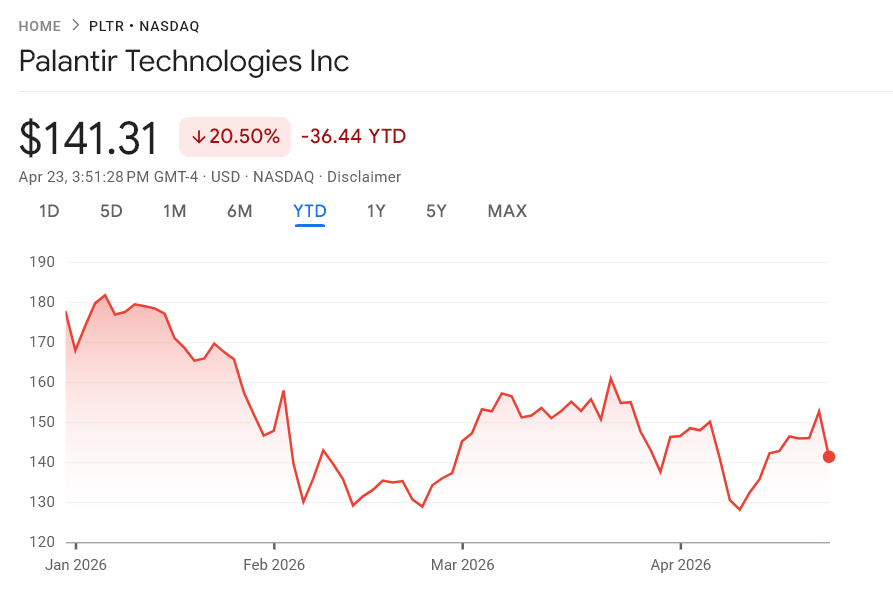Navigate to the HOME breadcrumb
The image size is (893, 595).
(39, 26)
